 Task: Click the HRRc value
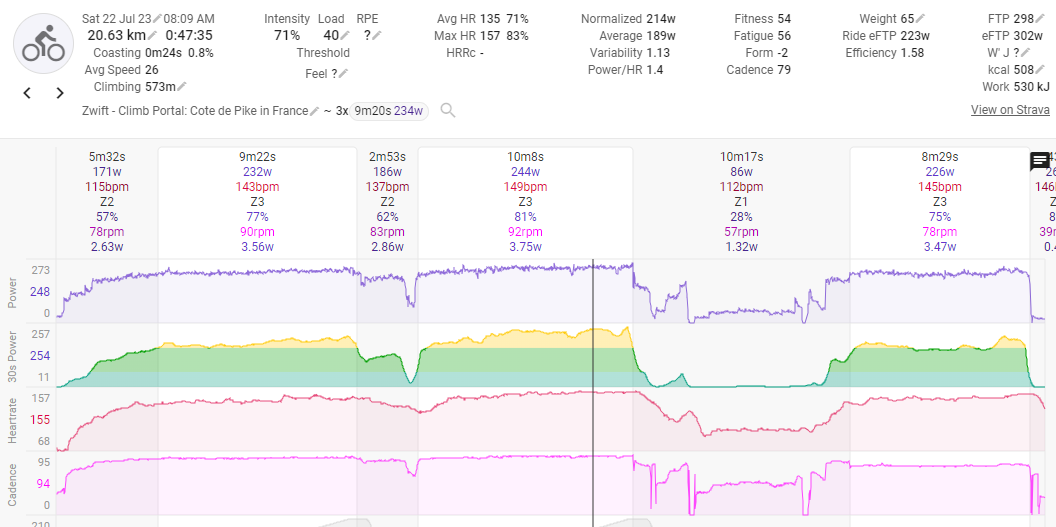click(x=482, y=52)
